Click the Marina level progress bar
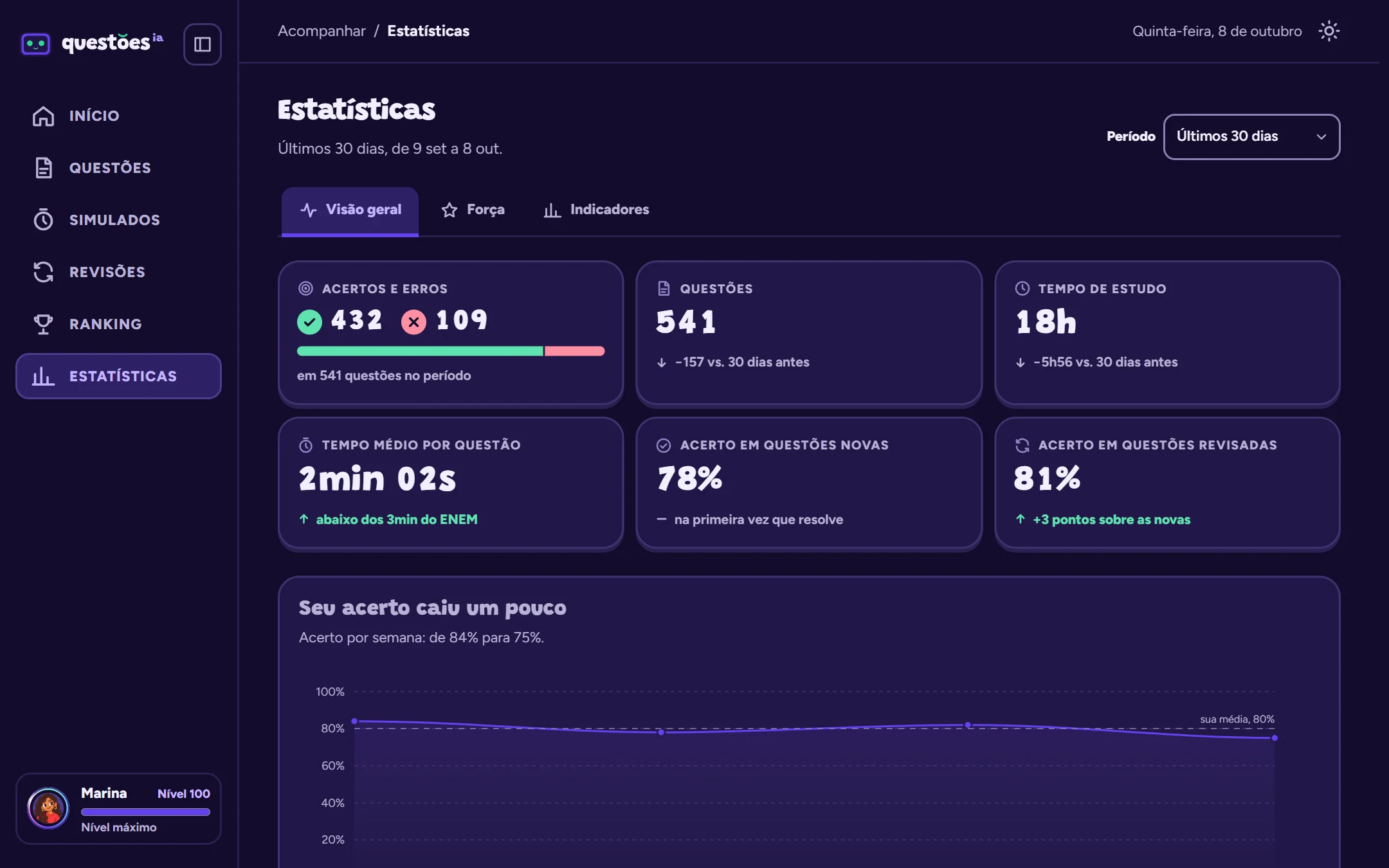Viewport: 1389px width, 868px height. click(145, 812)
